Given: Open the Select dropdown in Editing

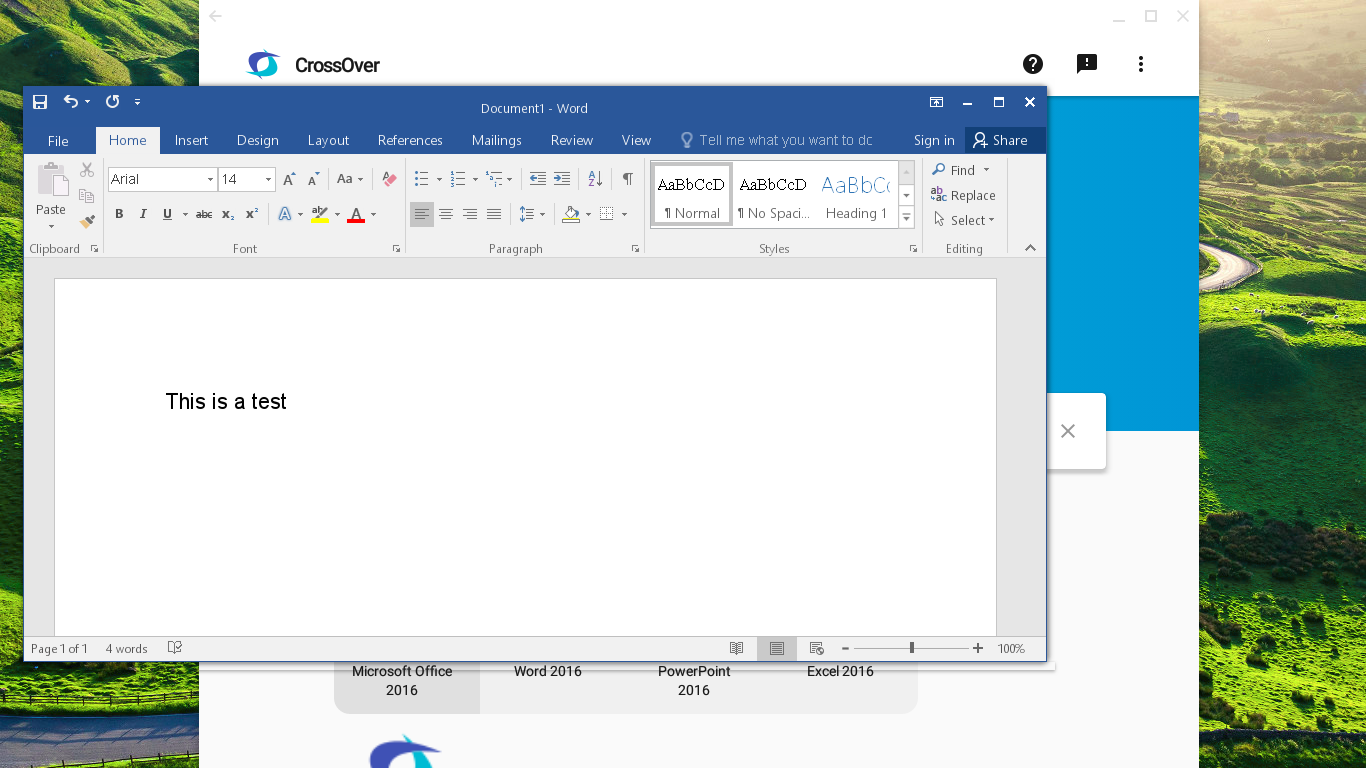Looking at the screenshot, I should tap(964, 220).
